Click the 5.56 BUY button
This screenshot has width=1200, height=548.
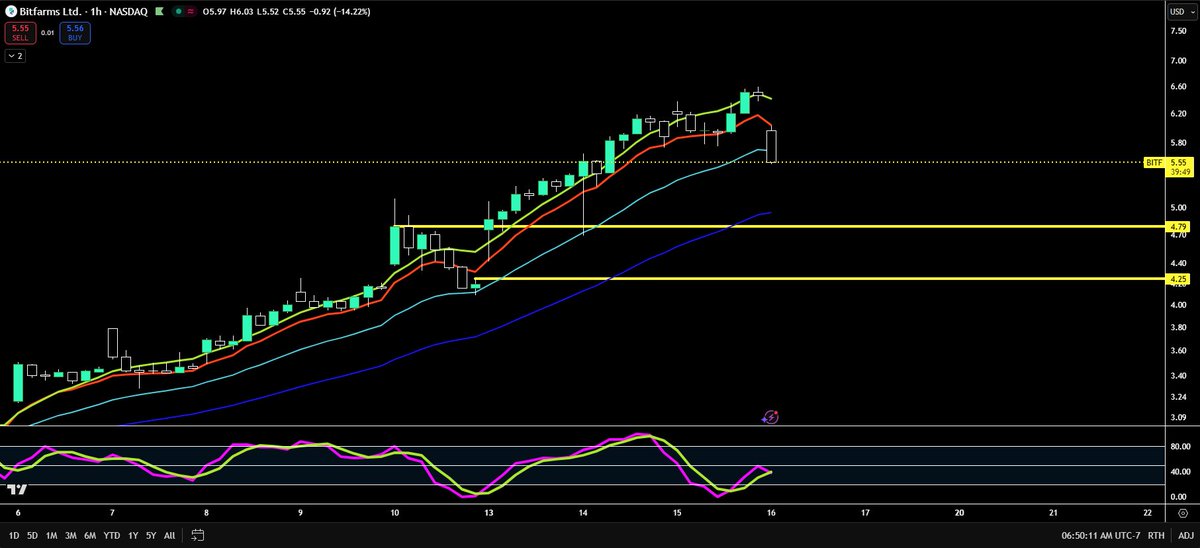coord(75,33)
